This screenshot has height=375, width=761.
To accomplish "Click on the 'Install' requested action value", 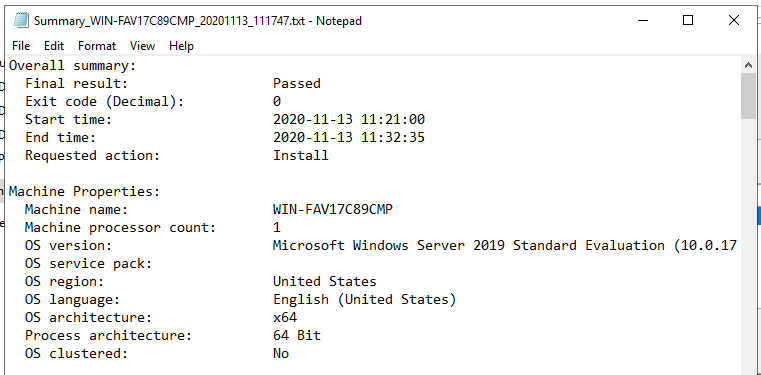I will (x=300, y=156).
